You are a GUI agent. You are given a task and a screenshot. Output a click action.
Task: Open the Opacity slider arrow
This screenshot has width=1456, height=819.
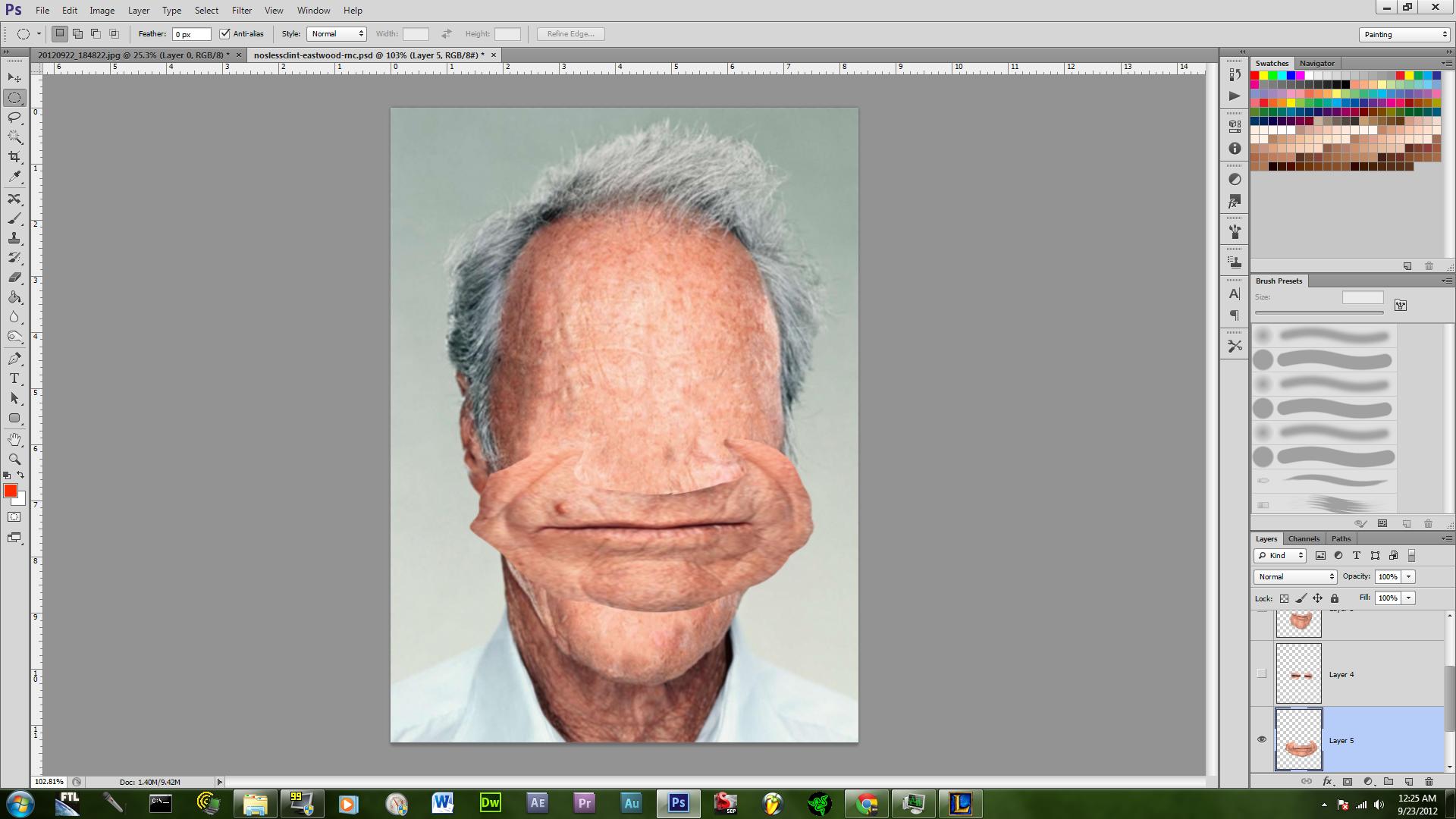coord(1409,577)
